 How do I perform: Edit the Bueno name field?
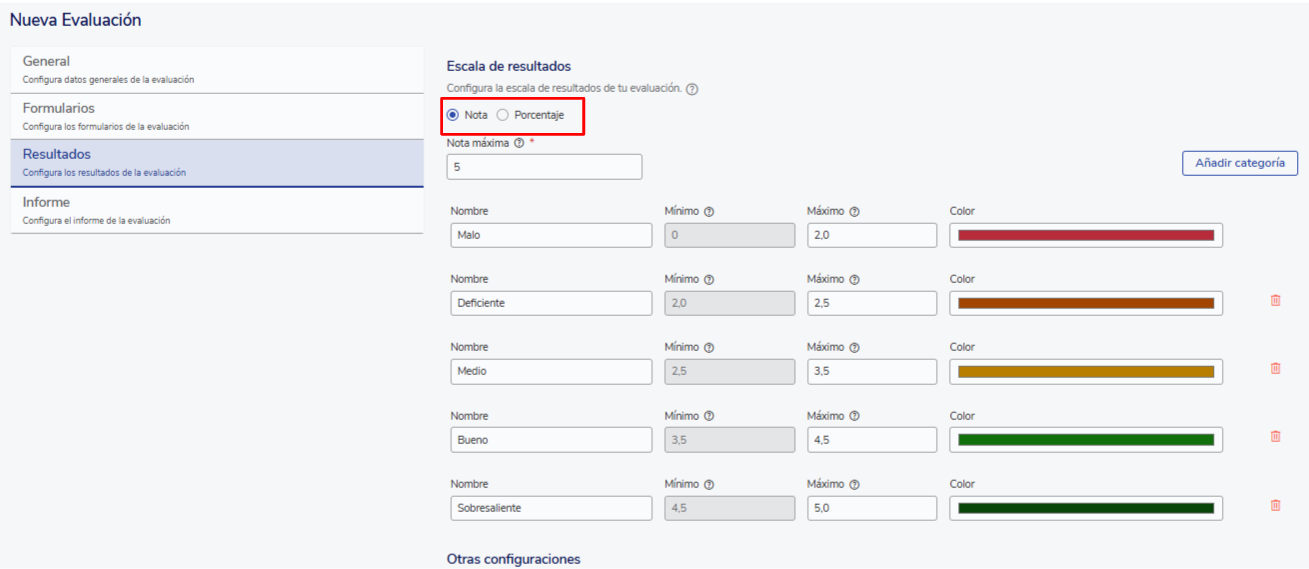pos(550,440)
